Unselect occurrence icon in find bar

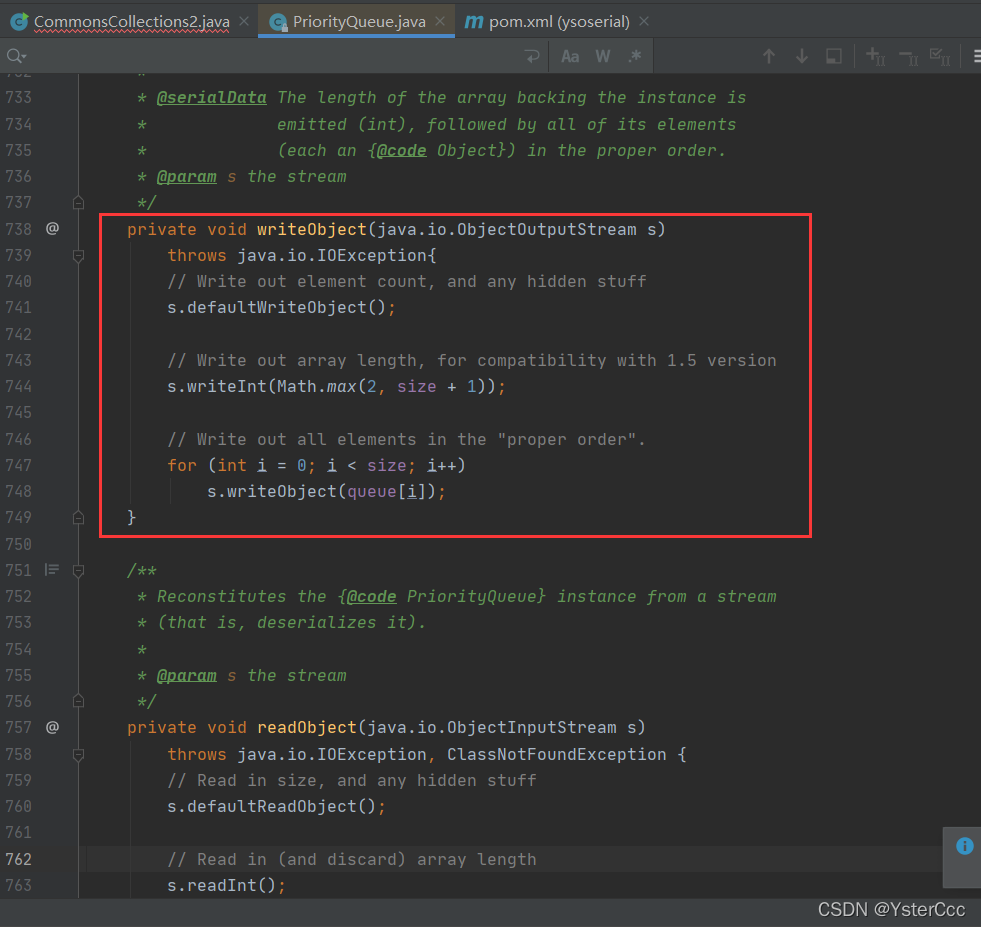[908, 57]
